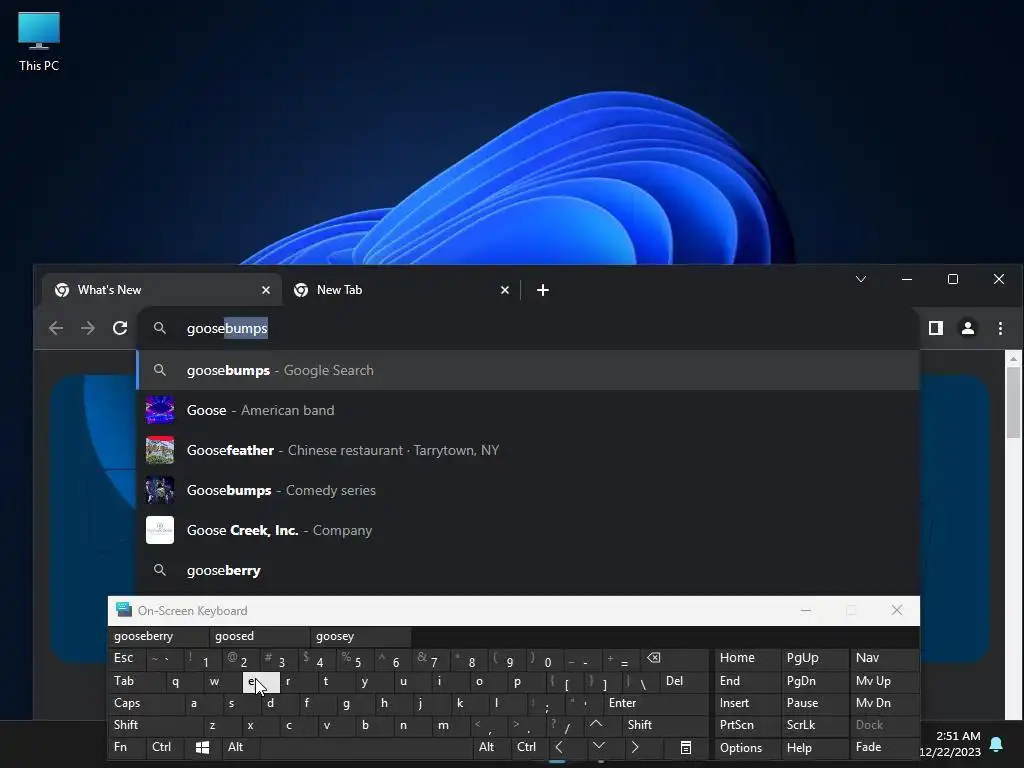
Task: Open the taskbar notification bell
Action: point(997,744)
